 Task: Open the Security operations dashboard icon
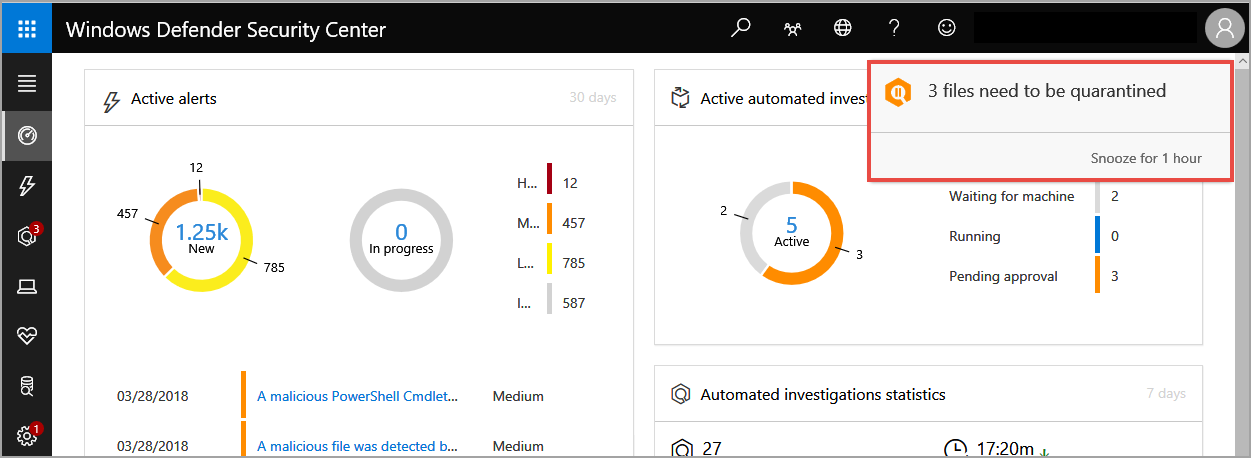pos(27,136)
